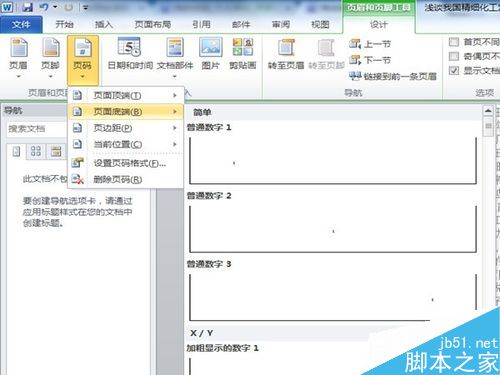Open navigation pane headings browse tab
This screenshot has height=375, width=500.
coord(16,152)
